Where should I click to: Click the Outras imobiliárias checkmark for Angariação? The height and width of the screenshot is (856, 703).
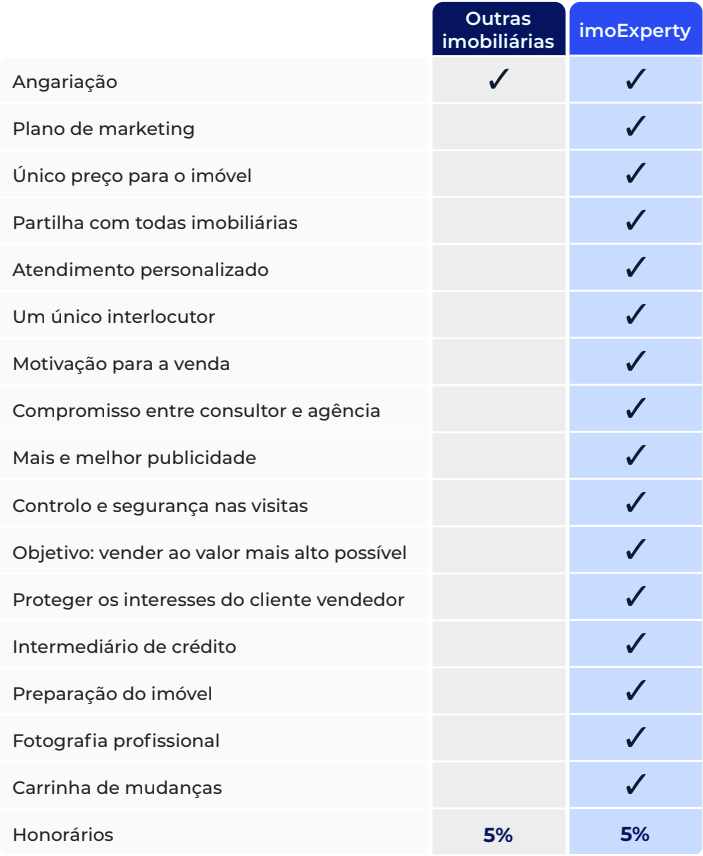(x=498, y=81)
